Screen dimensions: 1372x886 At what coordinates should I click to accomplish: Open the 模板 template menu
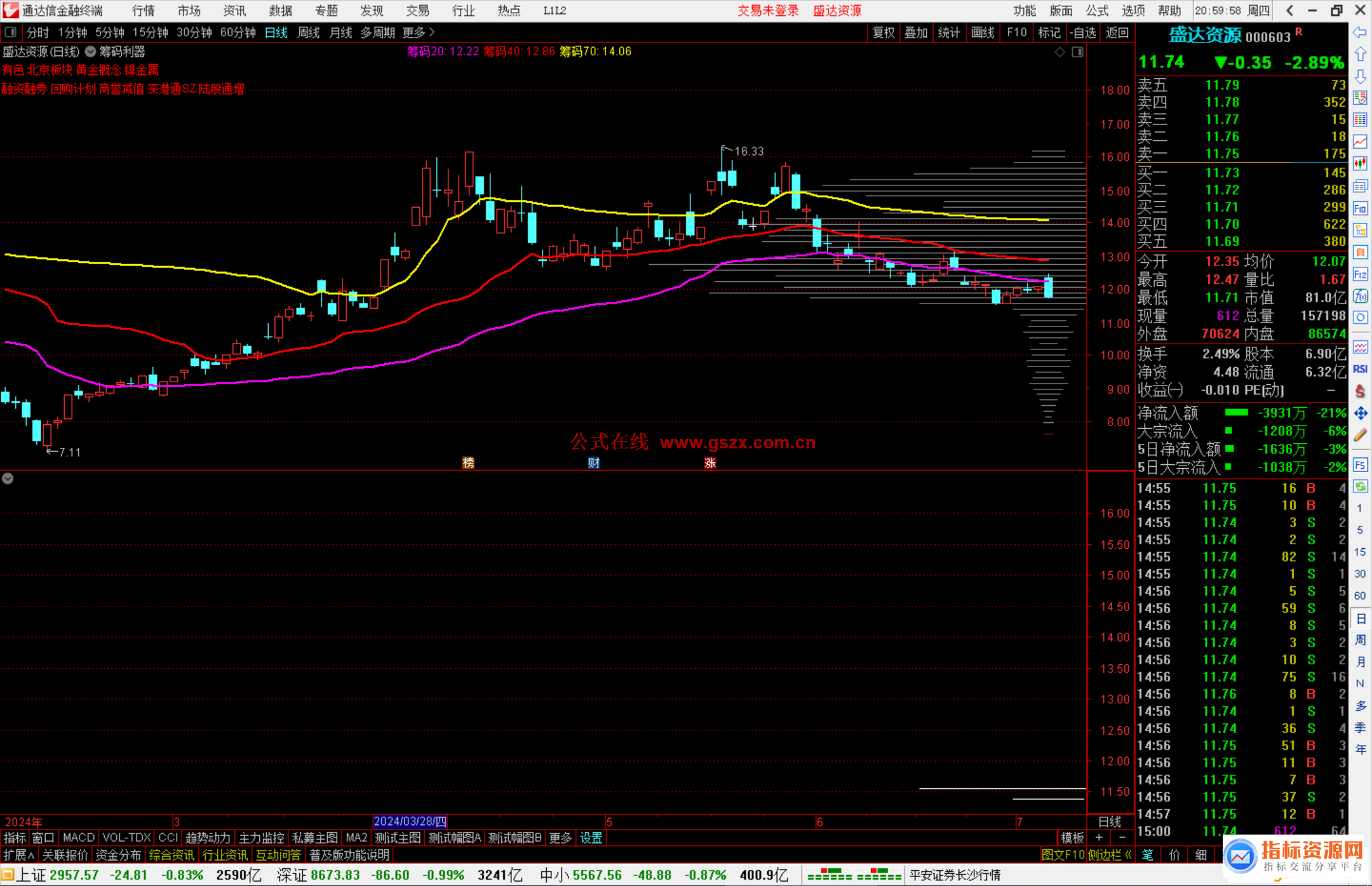click(x=1072, y=838)
